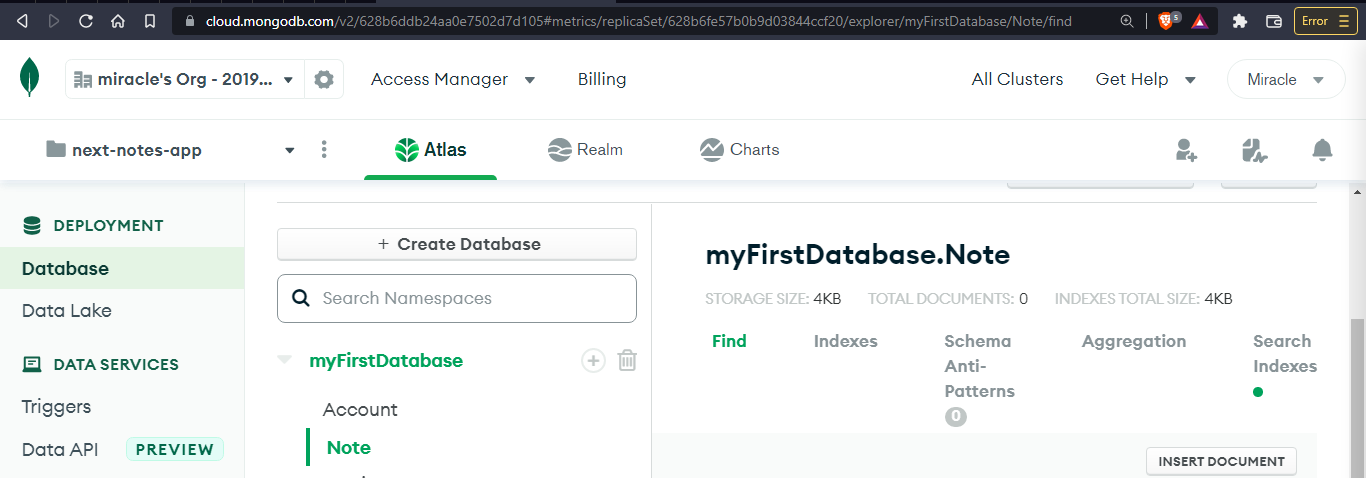Click the invite user icon

pyautogui.click(x=1186, y=150)
